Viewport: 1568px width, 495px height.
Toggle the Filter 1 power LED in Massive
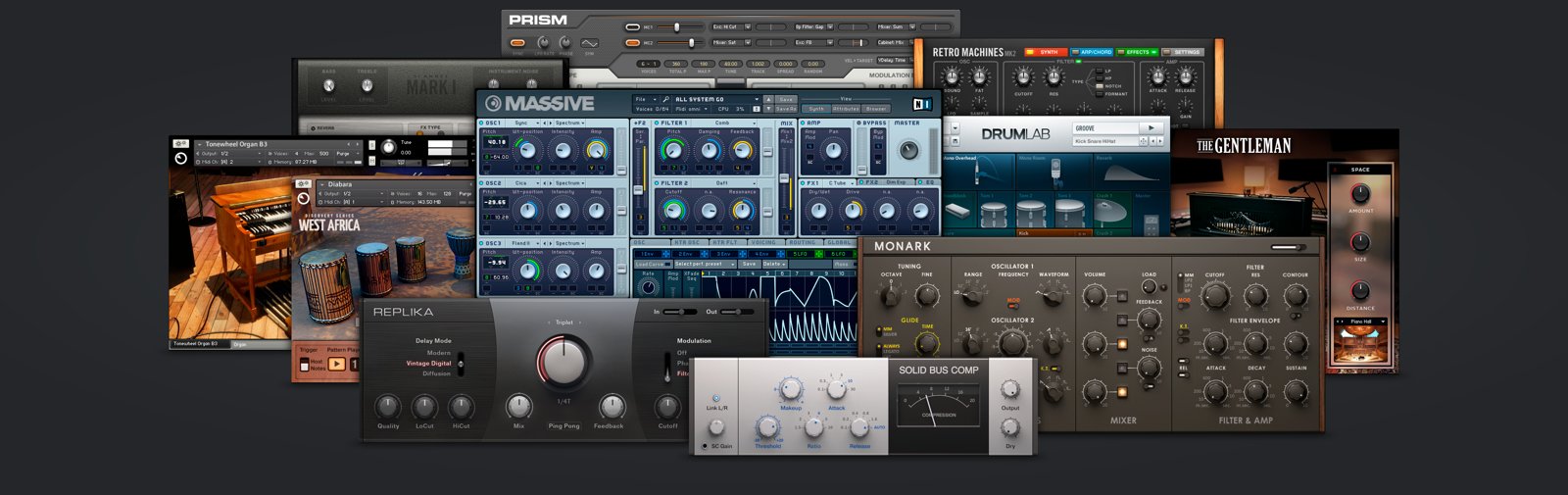[x=657, y=123]
